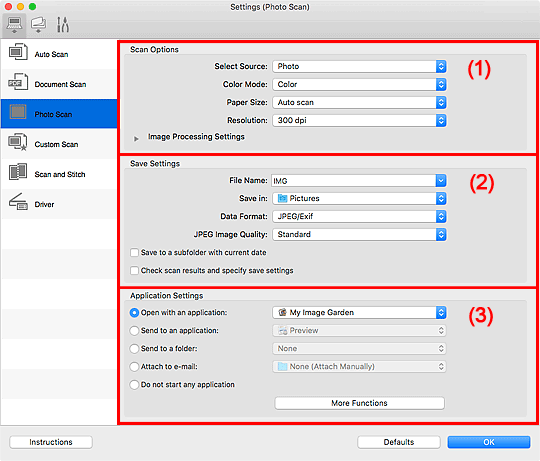The image size is (540, 461).
Task: Open the General Settings tools icon
Action: (63, 25)
